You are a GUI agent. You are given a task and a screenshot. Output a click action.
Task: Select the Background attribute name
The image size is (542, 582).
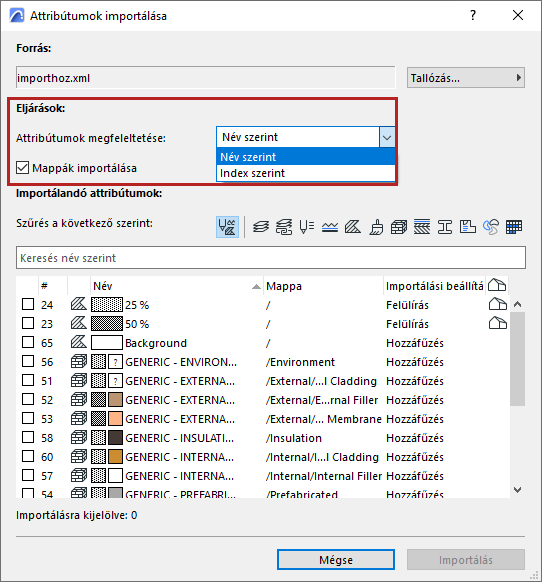point(156,343)
